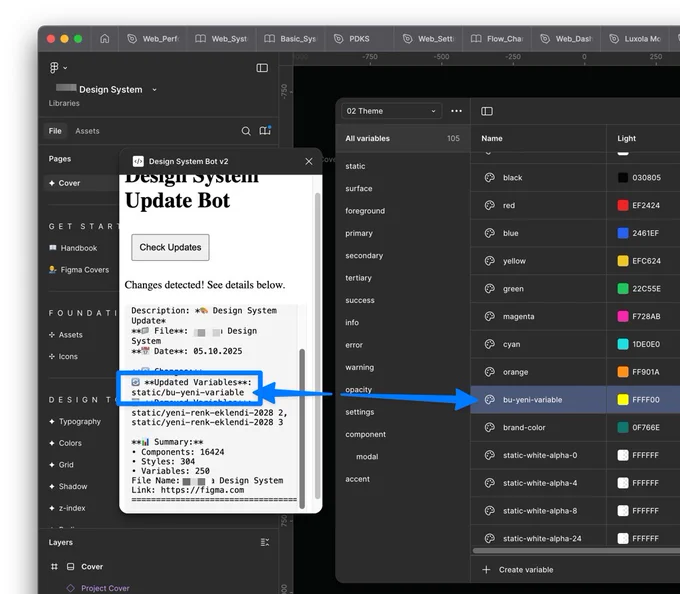This screenshot has height=594, width=680.
Task: Open the PDKS file tab
Action: pyautogui.click(x=359, y=39)
